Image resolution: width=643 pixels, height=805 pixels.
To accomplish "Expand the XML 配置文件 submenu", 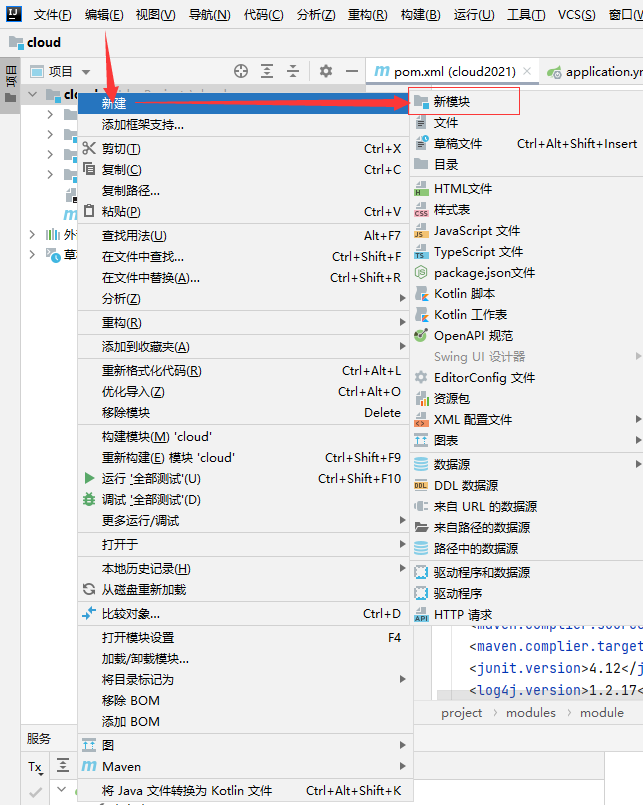I will [x=472, y=419].
